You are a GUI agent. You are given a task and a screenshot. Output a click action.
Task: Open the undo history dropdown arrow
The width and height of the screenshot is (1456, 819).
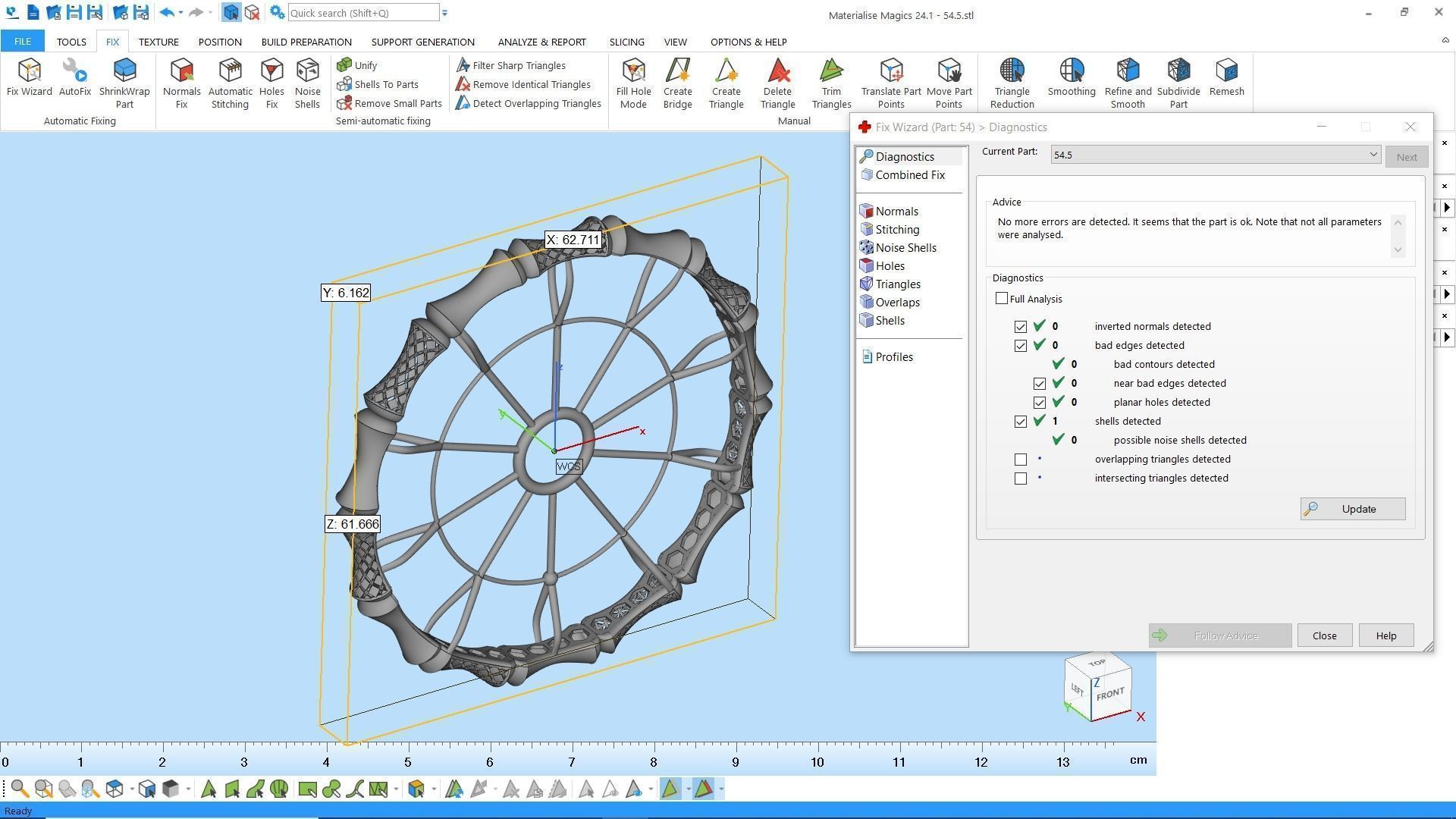click(x=180, y=13)
